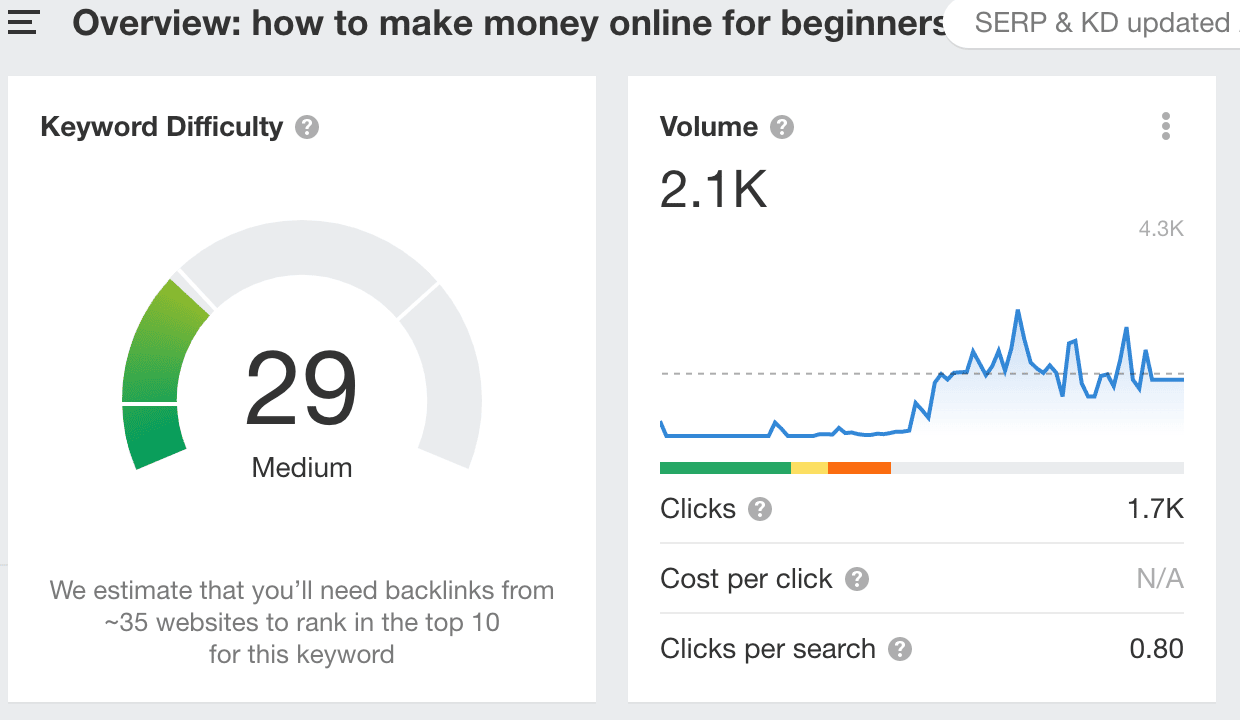Click the highest peak on volume chart
Viewport: 1240px width, 720px height.
tap(1018, 312)
